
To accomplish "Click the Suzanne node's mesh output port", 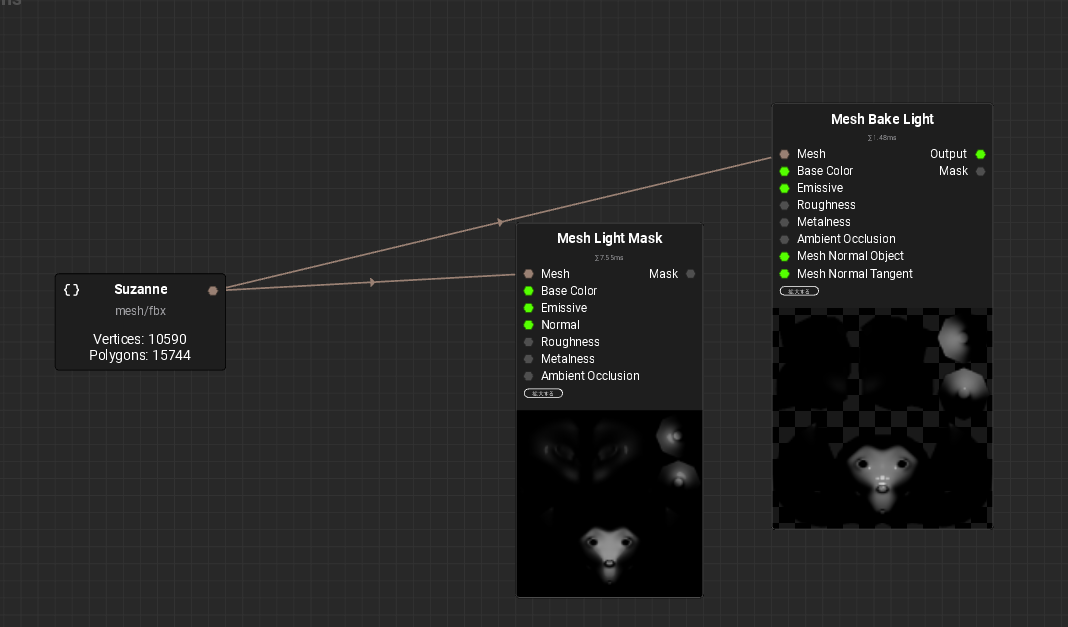I will tap(212, 290).
